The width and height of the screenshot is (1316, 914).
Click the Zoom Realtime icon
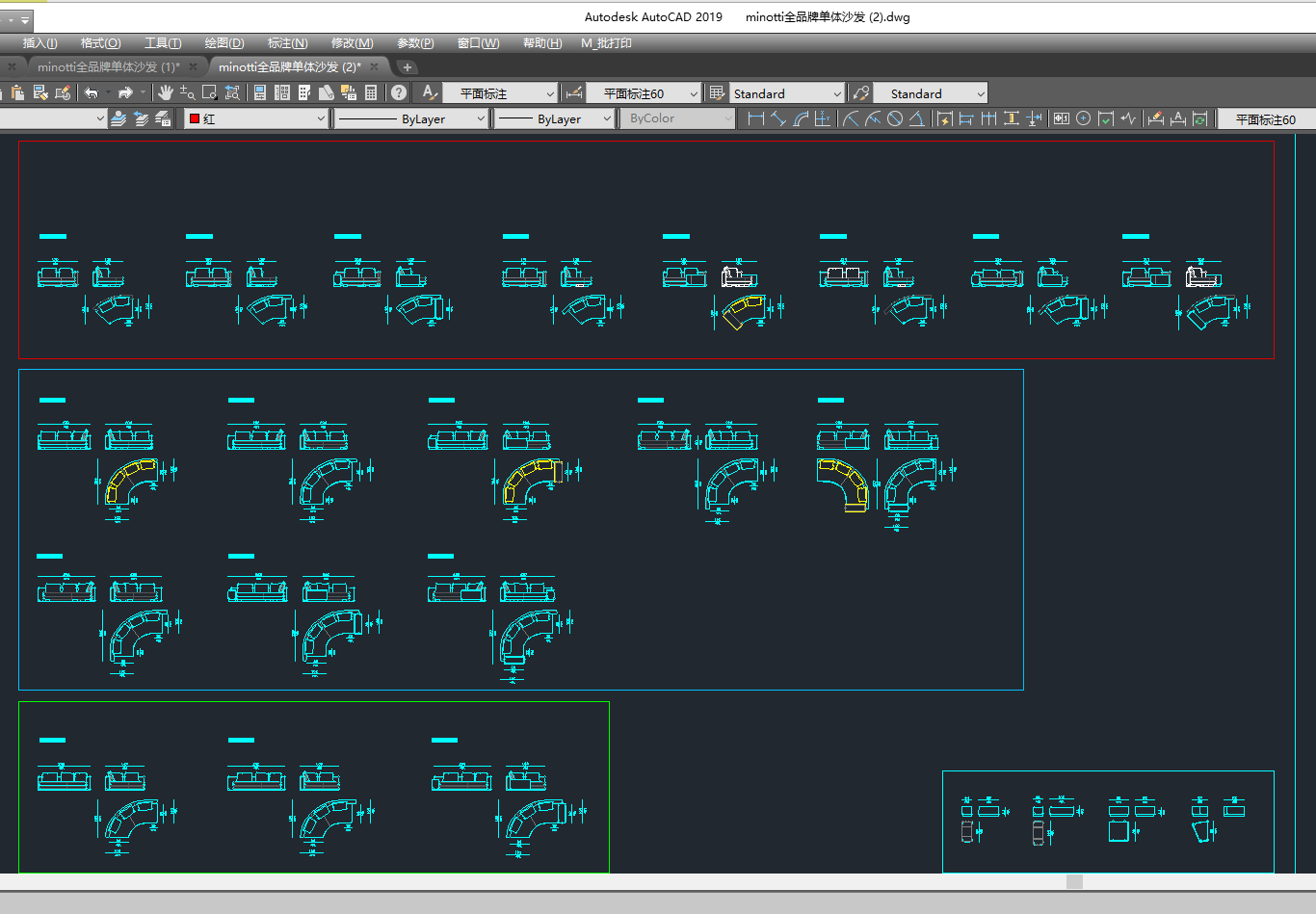pyautogui.click(x=187, y=92)
